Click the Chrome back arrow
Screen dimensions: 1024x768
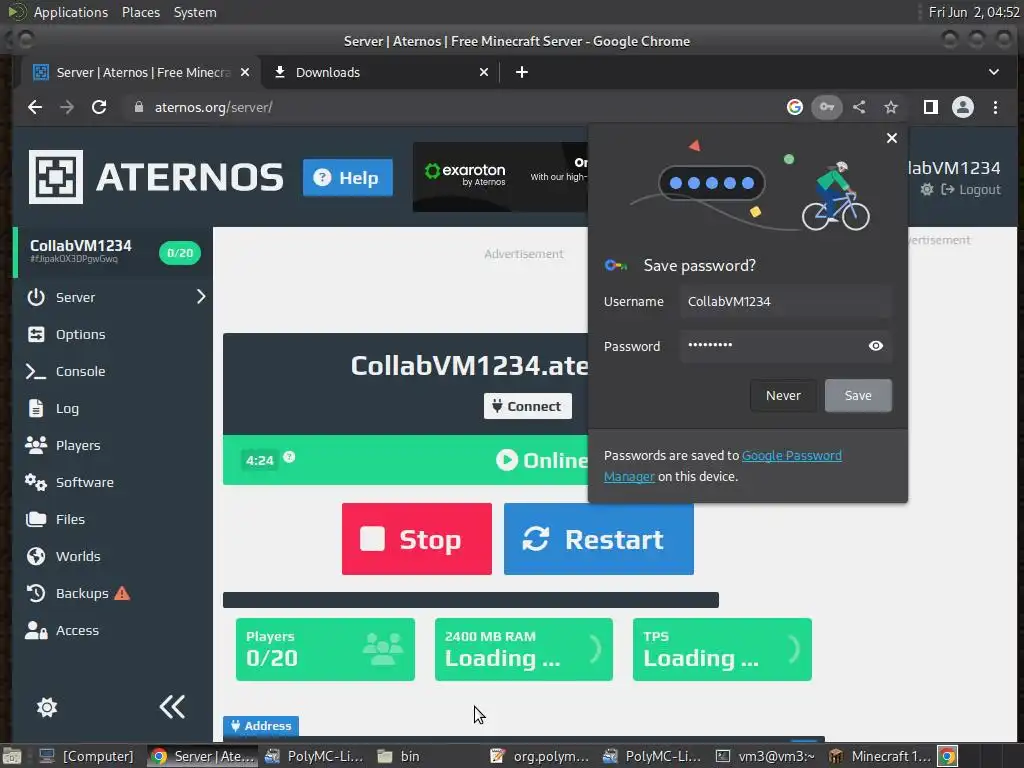coord(35,107)
